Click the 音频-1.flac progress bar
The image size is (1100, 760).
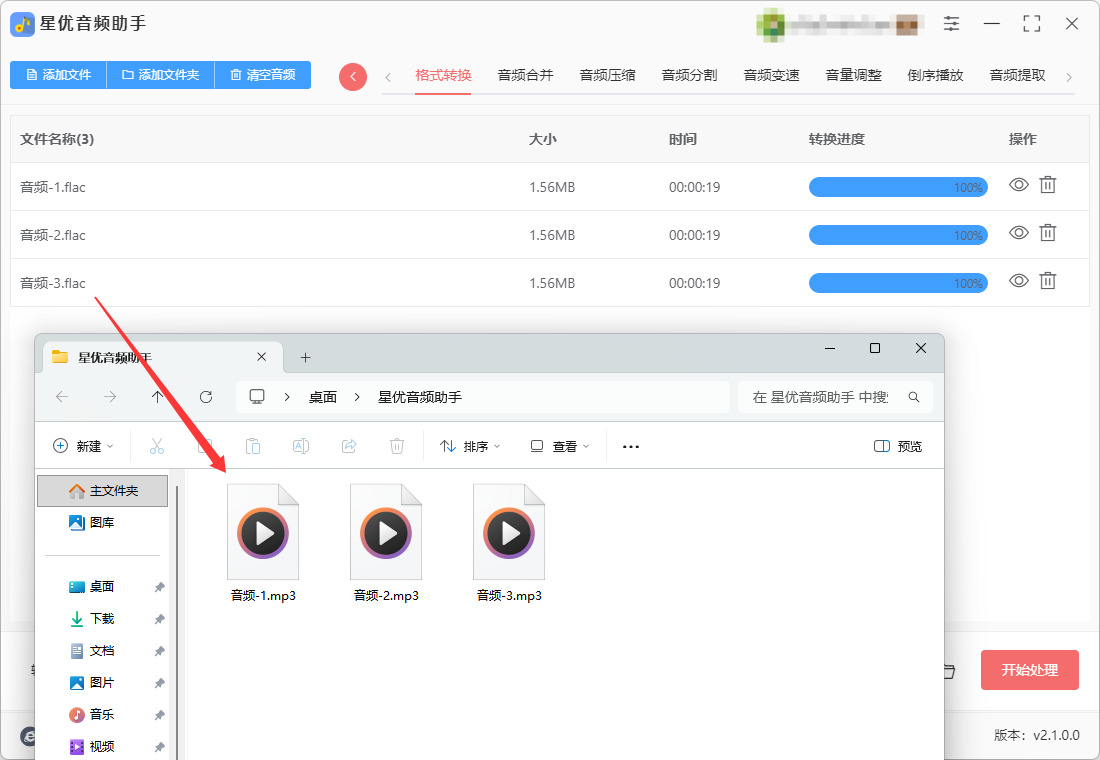(x=898, y=187)
